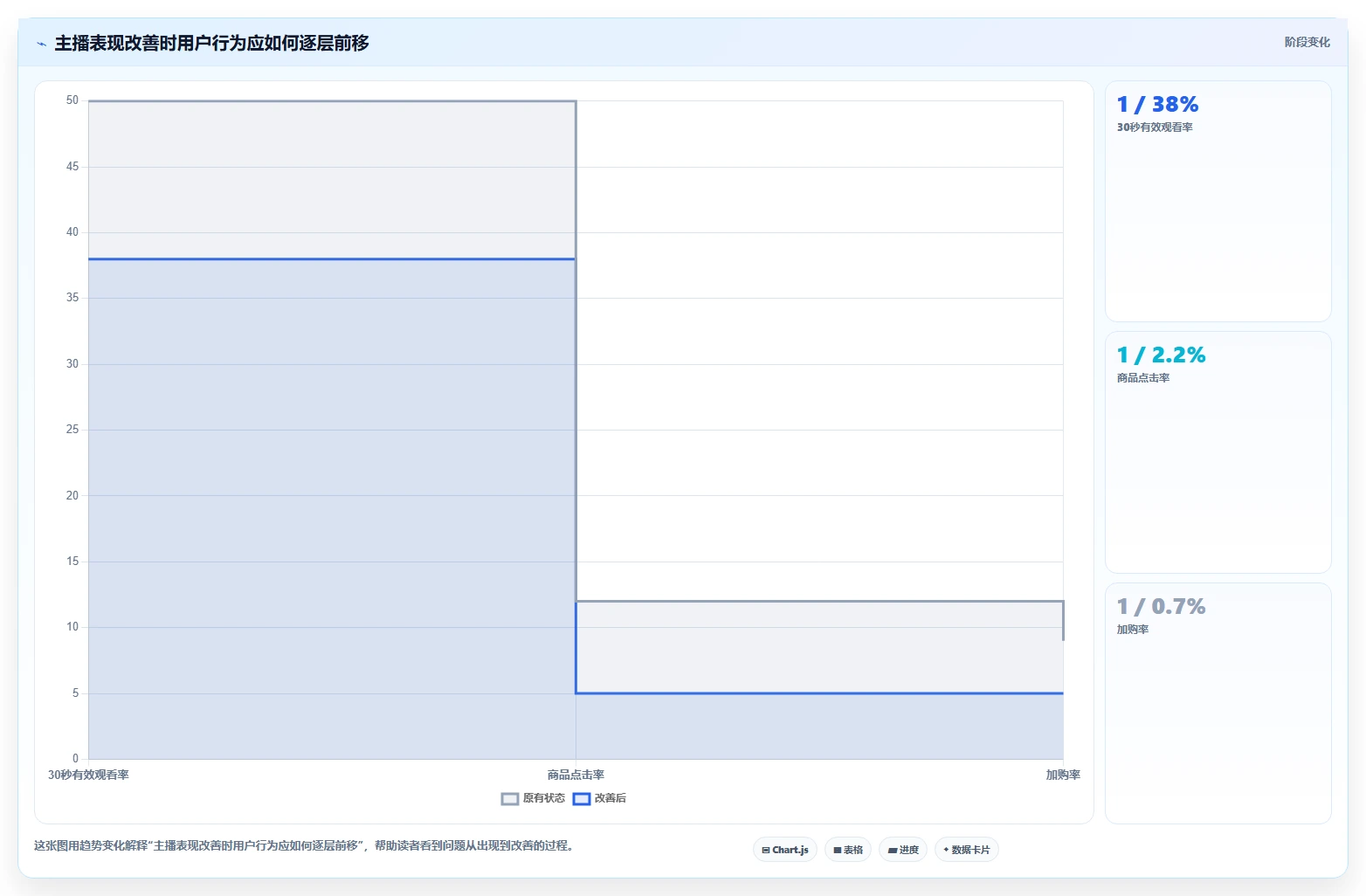Click the 进度 tag
Viewport: 1366px width, 896px height.
point(903,850)
